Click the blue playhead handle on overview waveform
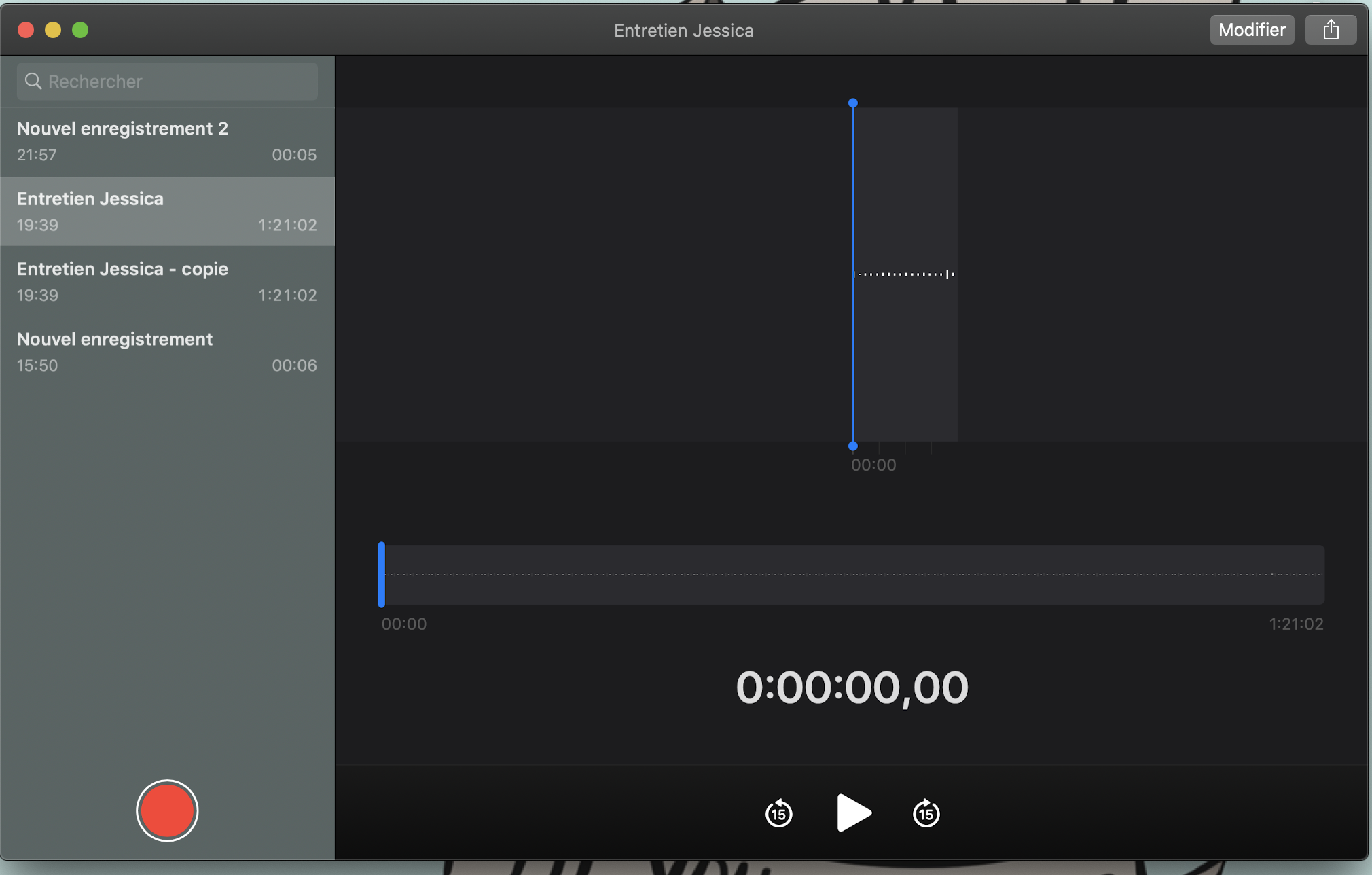This screenshot has width=1372, height=875. pyautogui.click(x=382, y=575)
